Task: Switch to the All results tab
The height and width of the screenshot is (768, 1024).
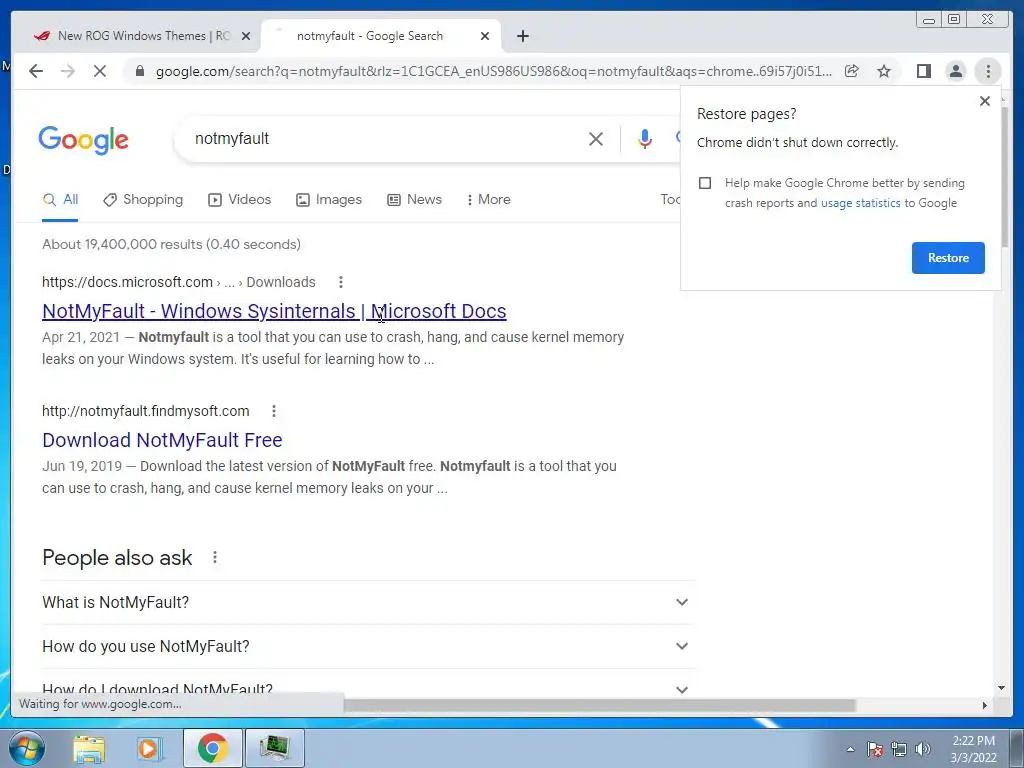Action: click(60, 200)
